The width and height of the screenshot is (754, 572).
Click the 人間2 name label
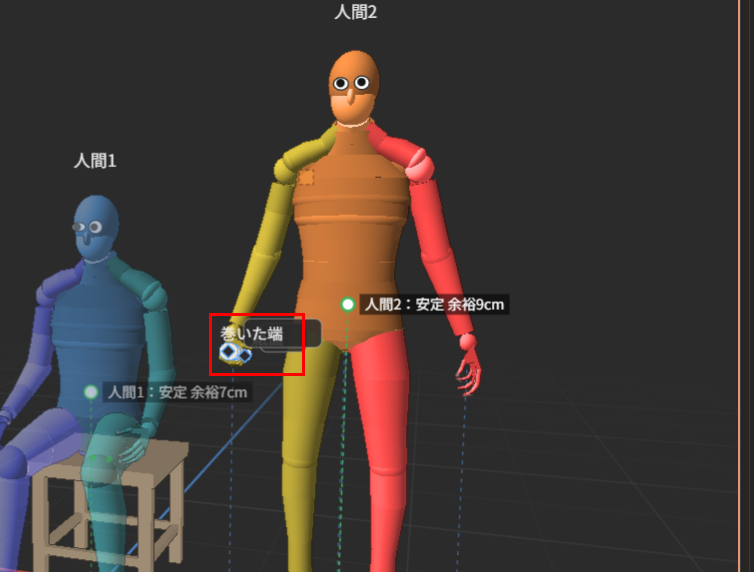[355, 12]
